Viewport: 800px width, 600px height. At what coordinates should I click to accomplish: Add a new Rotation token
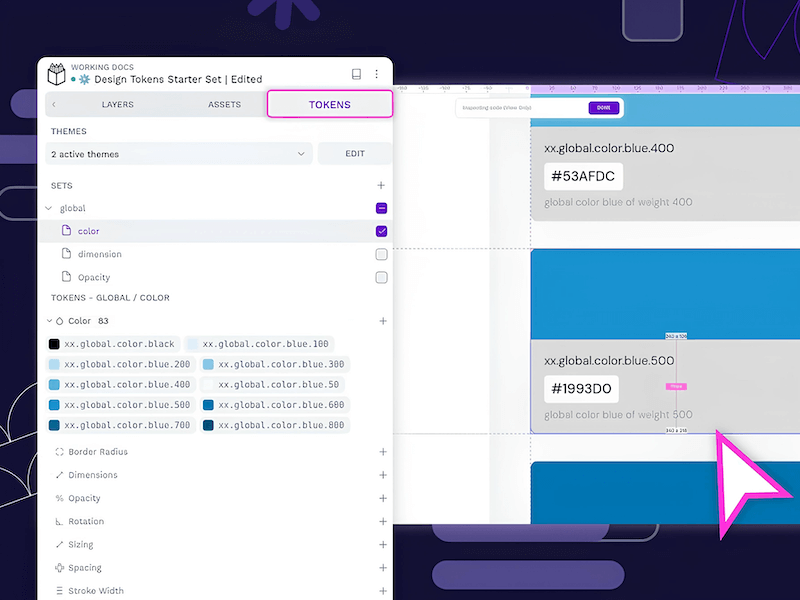(382, 521)
